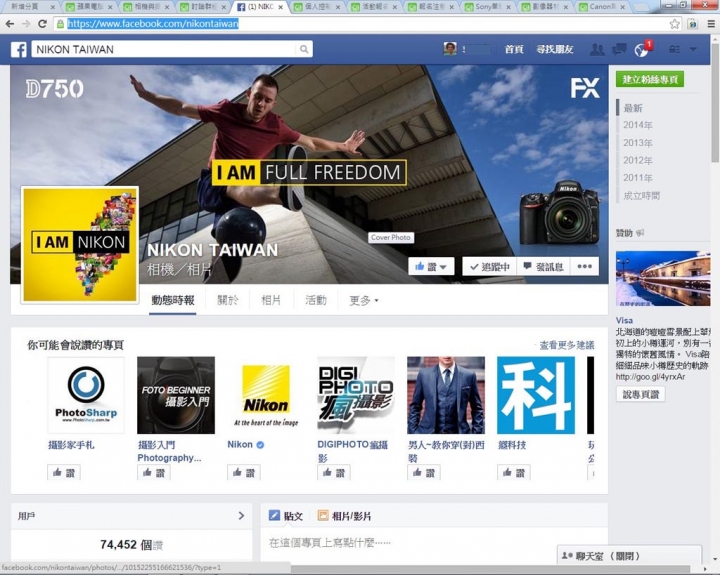
Task: Open the three-dot more options button
Action: [584, 266]
